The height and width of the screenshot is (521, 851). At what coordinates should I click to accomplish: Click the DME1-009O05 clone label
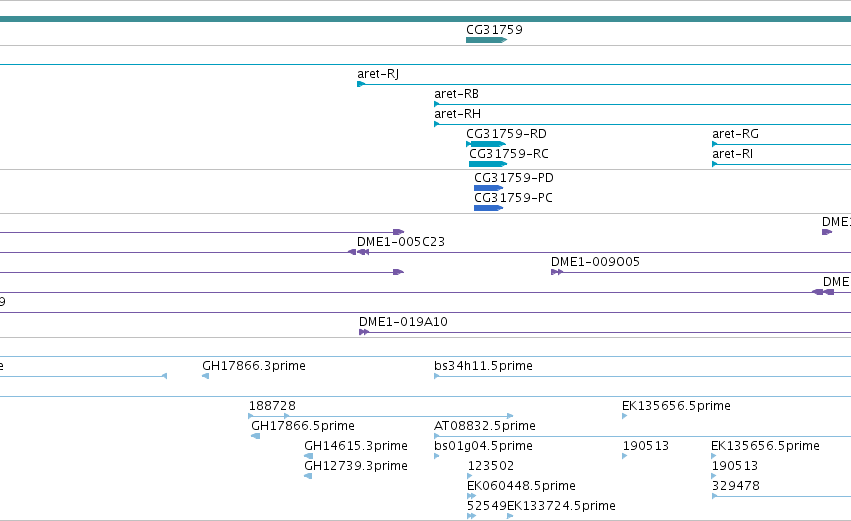595,262
